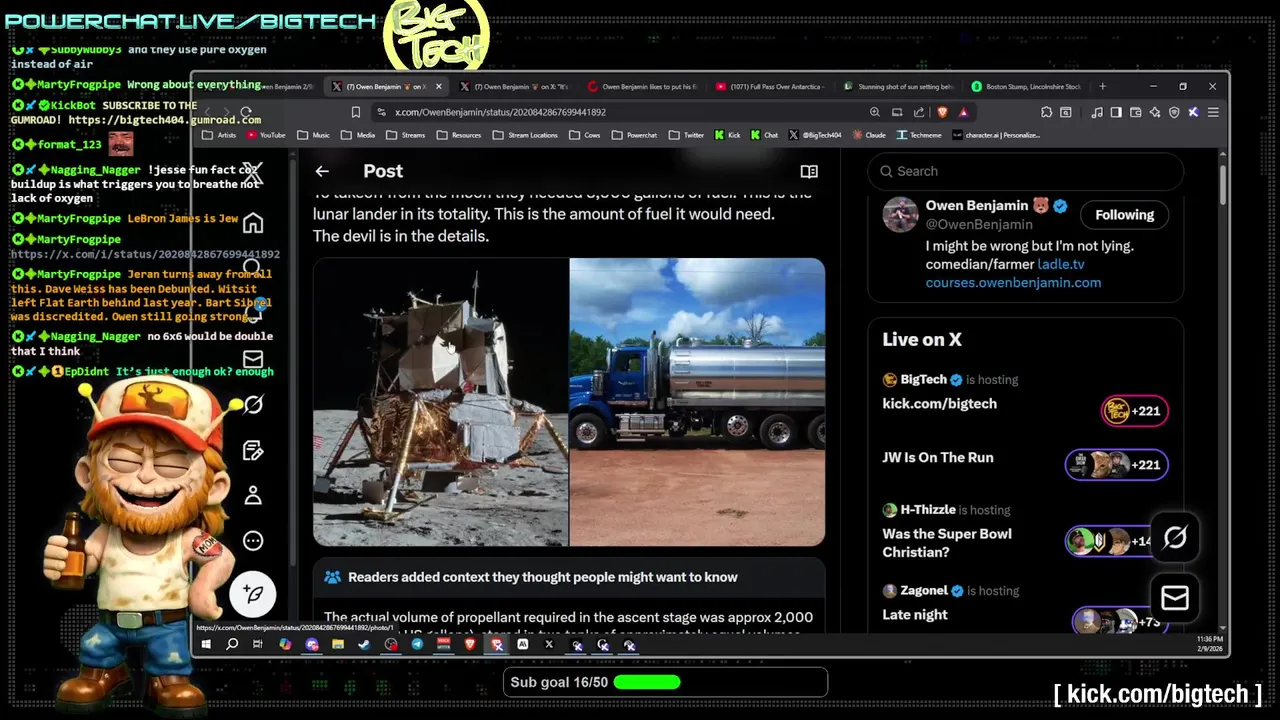The height and width of the screenshot is (720, 1280).
Task: Switch to the 'Owen Benjamin likes to put his' tab
Action: [645, 87]
